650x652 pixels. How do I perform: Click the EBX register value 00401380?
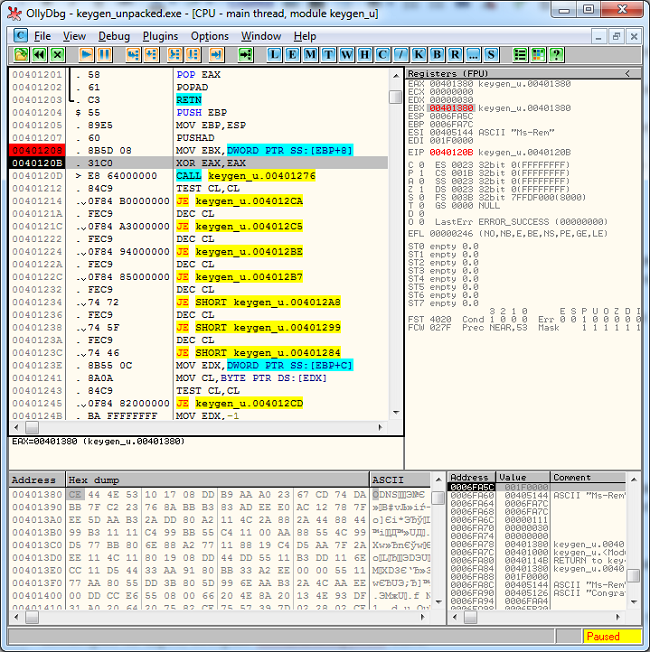point(451,108)
